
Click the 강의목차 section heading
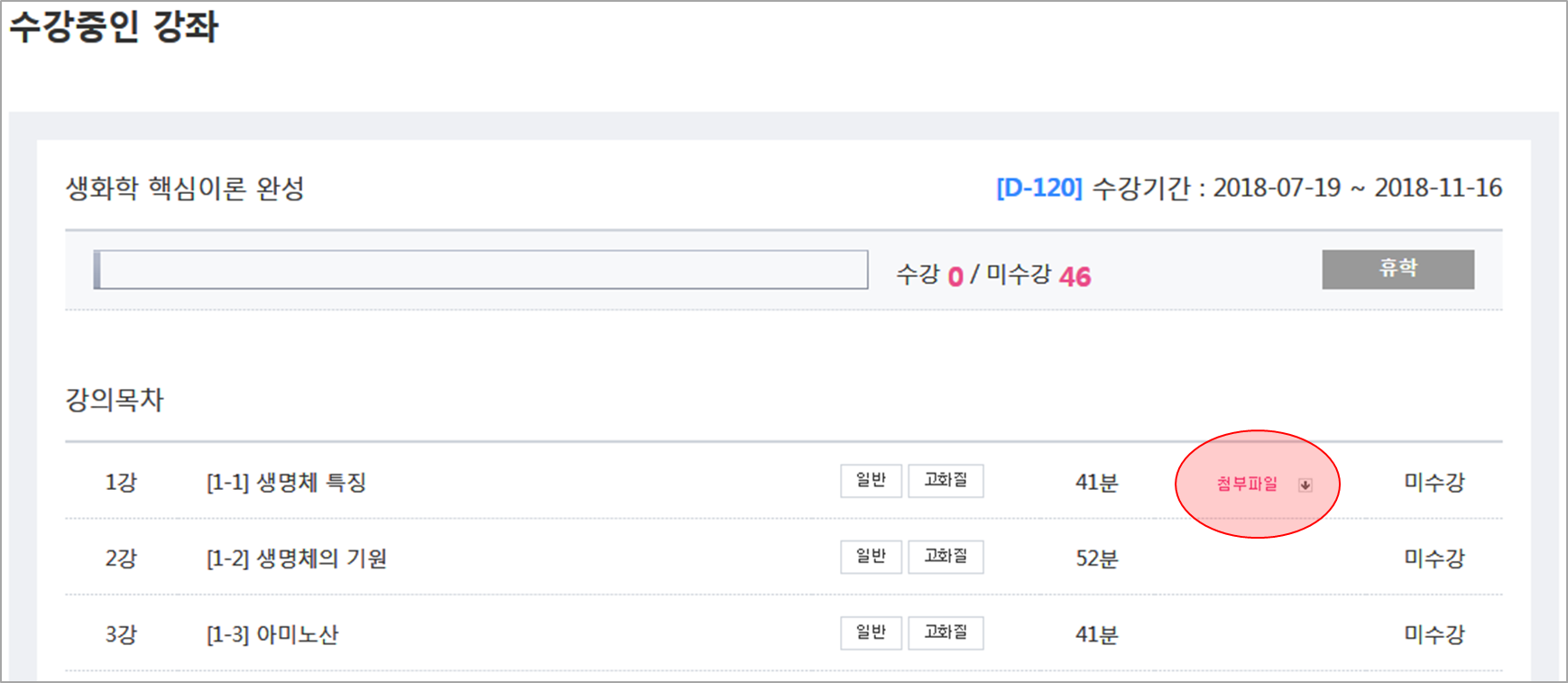click(115, 400)
